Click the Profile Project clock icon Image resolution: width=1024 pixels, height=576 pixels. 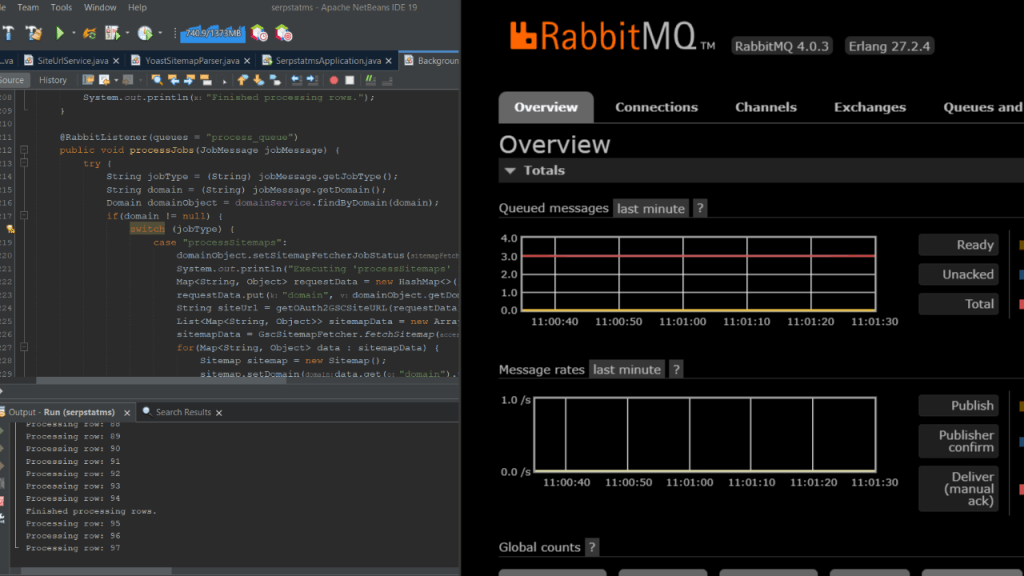coord(146,33)
